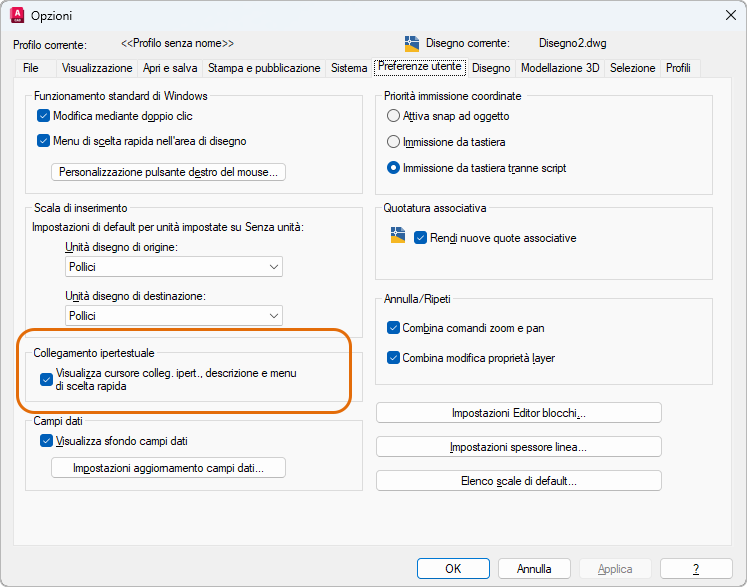Go to the Stampa e pubblicazione tab
The image size is (747, 587).
pos(264,68)
